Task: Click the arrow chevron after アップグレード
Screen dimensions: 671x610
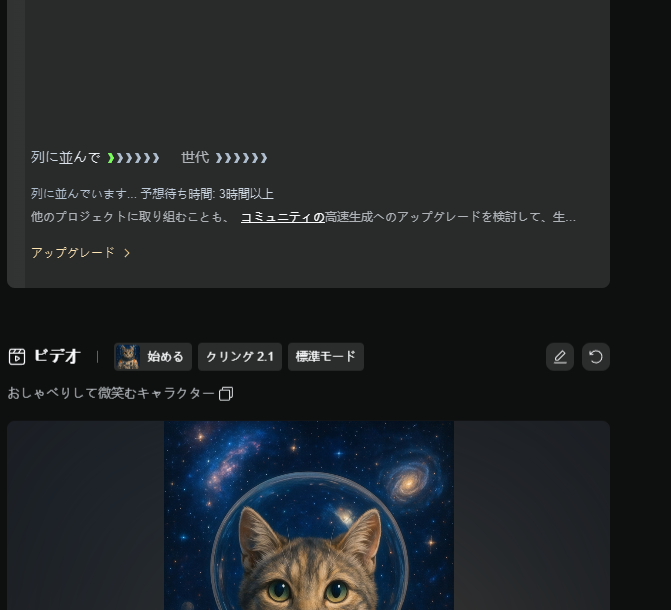Action: (127, 253)
